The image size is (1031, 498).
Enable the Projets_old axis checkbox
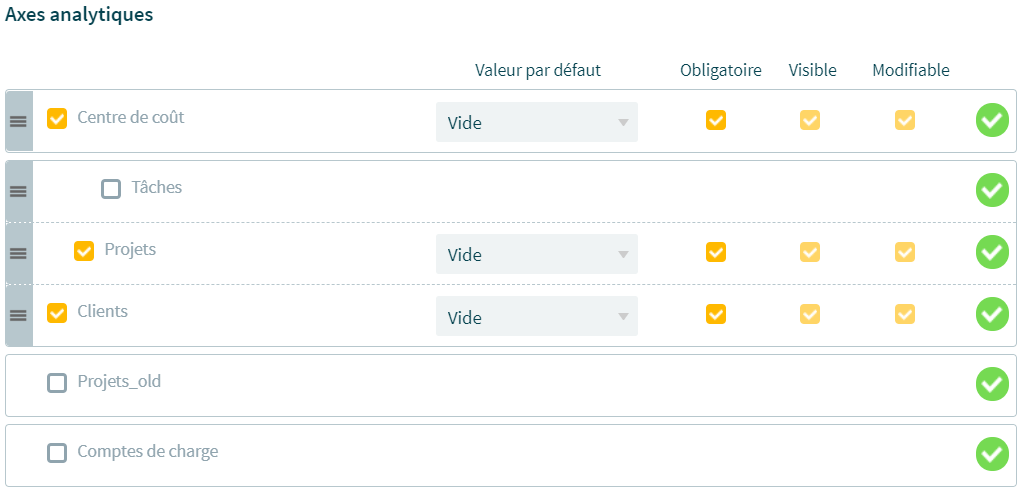(x=57, y=383)
